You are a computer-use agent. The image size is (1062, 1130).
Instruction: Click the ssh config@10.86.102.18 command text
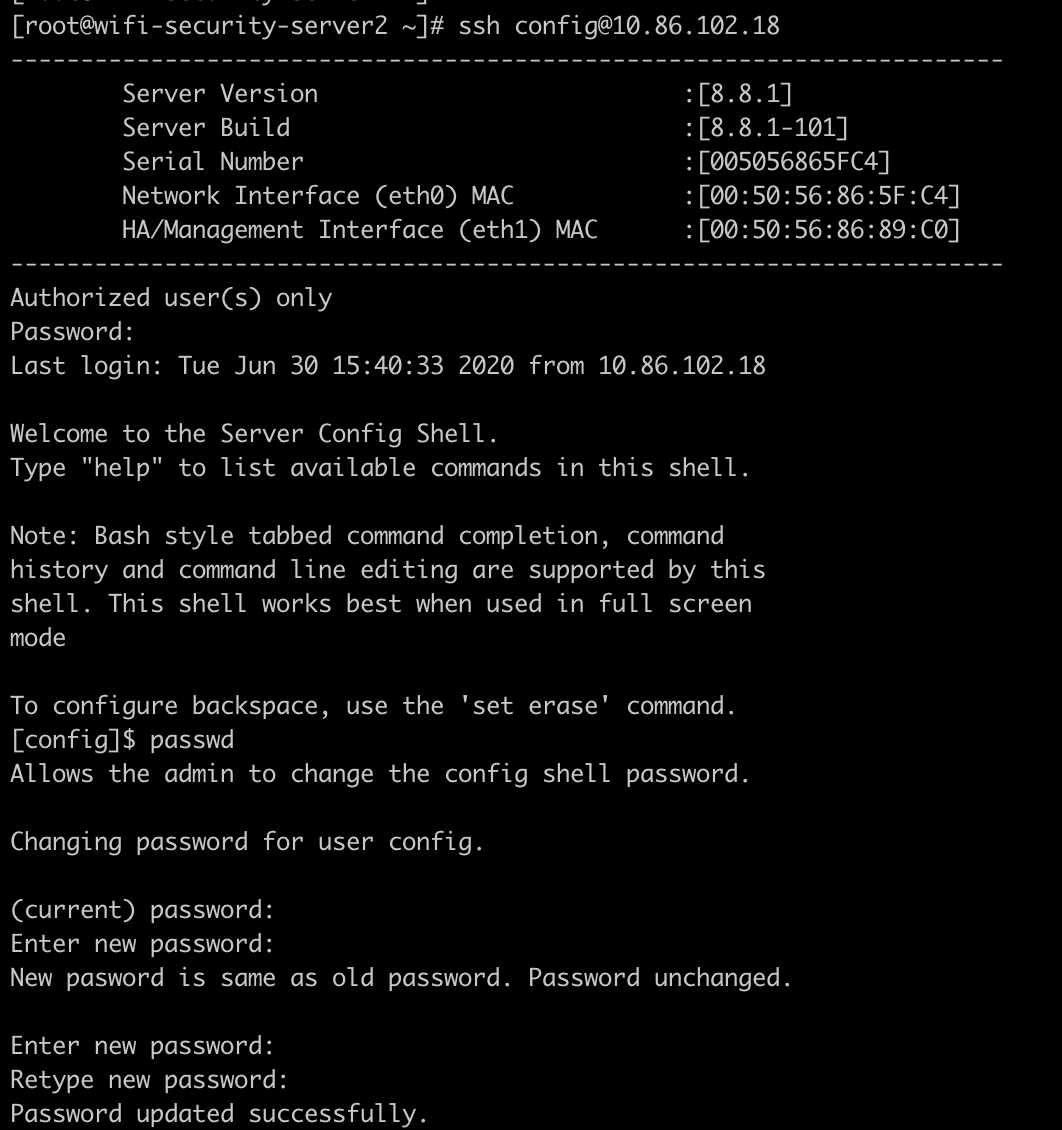point(619,26)
